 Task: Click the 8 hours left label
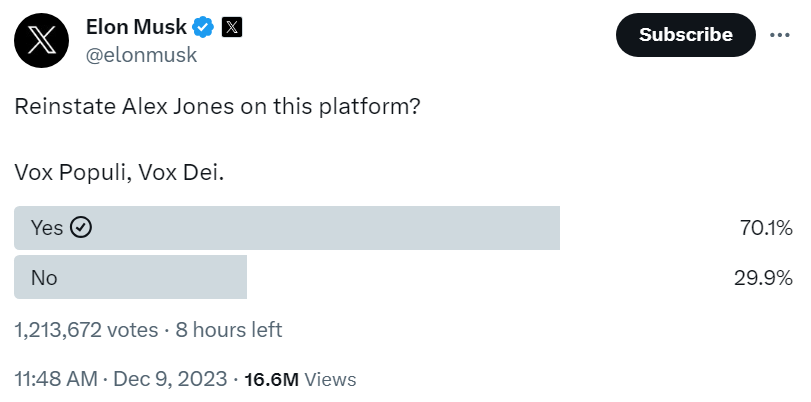tap(229, 329)
